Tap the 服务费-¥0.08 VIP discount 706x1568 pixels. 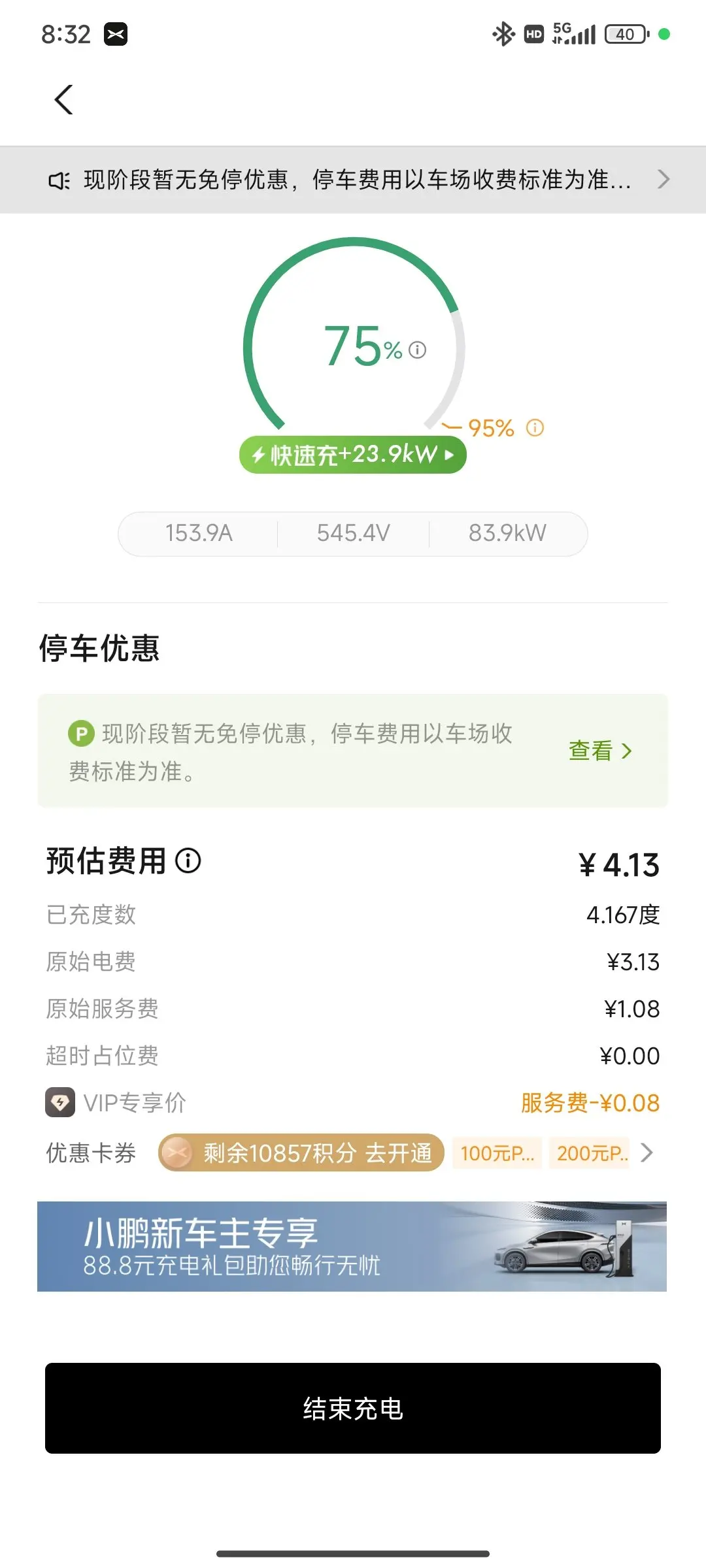click(x=590, y=1103)
